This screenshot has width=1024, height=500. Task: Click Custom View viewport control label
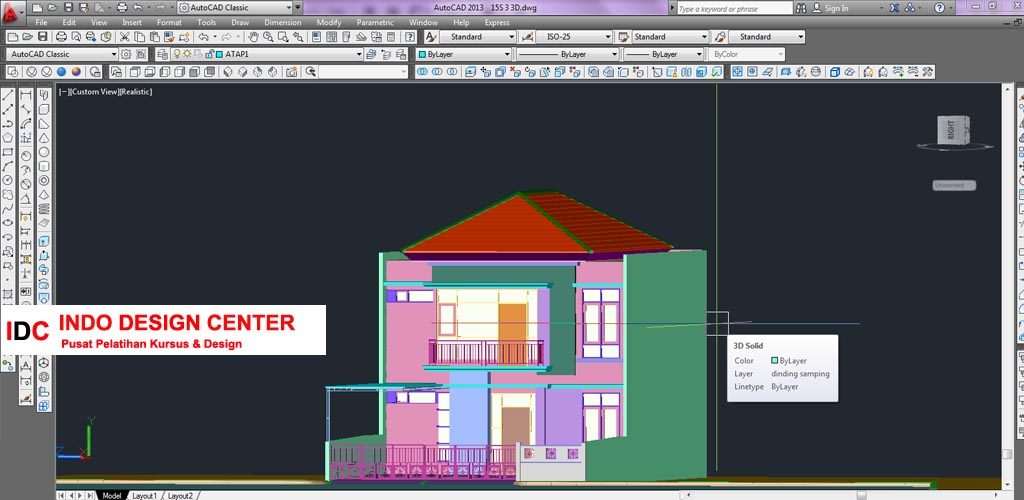click(x=94, y=92)
